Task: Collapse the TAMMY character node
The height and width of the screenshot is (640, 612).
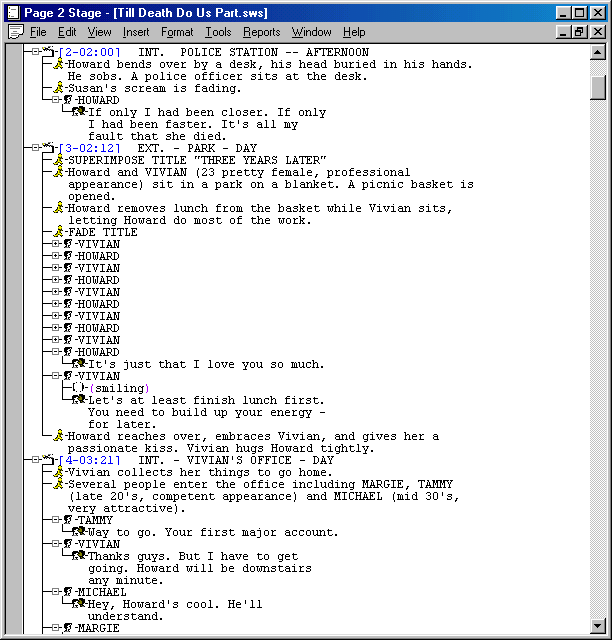Action: (56, 520)
